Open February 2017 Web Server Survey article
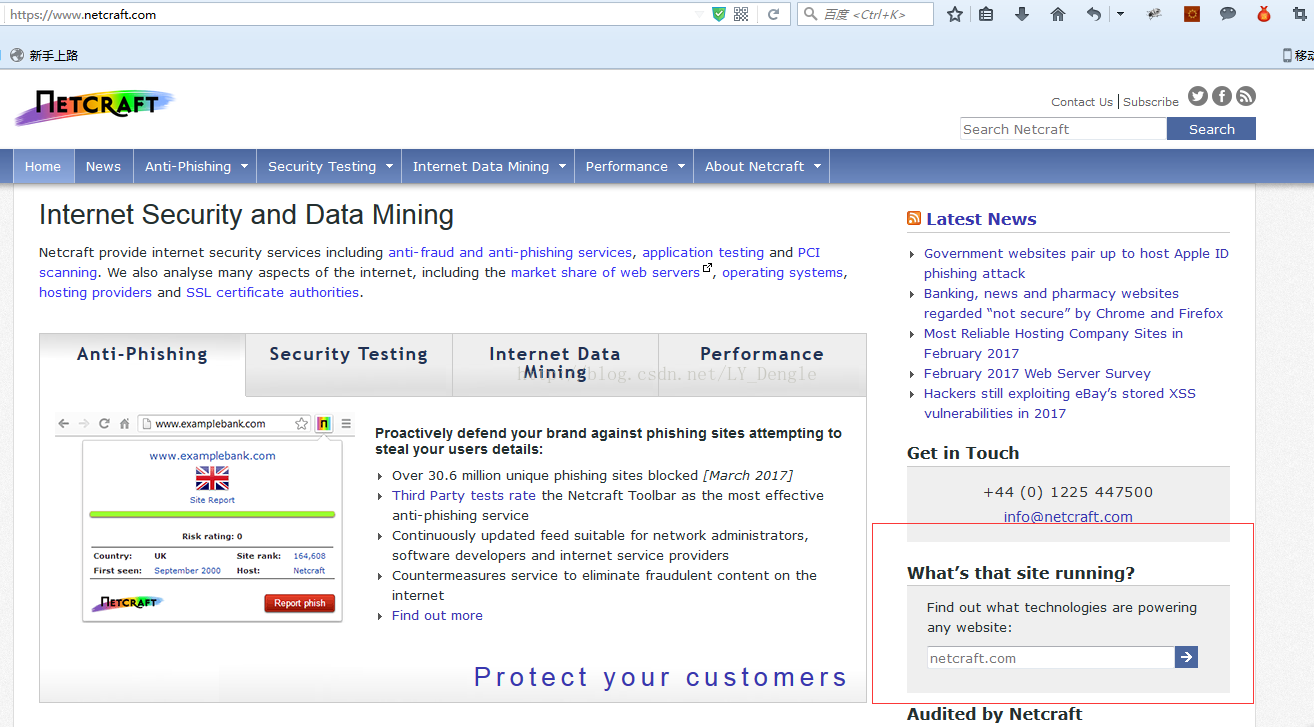1314x727 pixels. point(1037,374)
